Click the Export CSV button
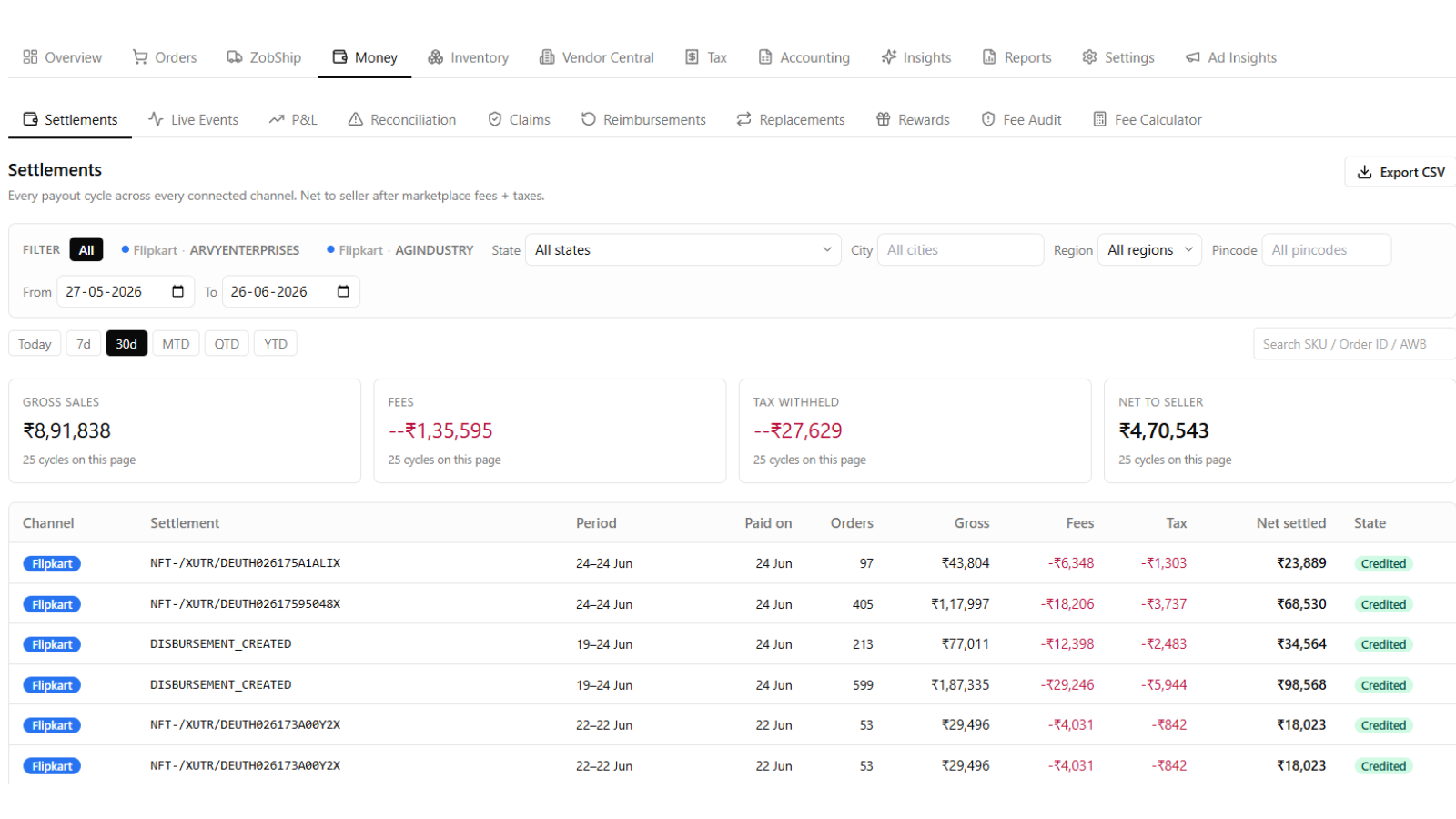The height and width of the screenshot is (819, 1456). click(x=1401, y=172)
